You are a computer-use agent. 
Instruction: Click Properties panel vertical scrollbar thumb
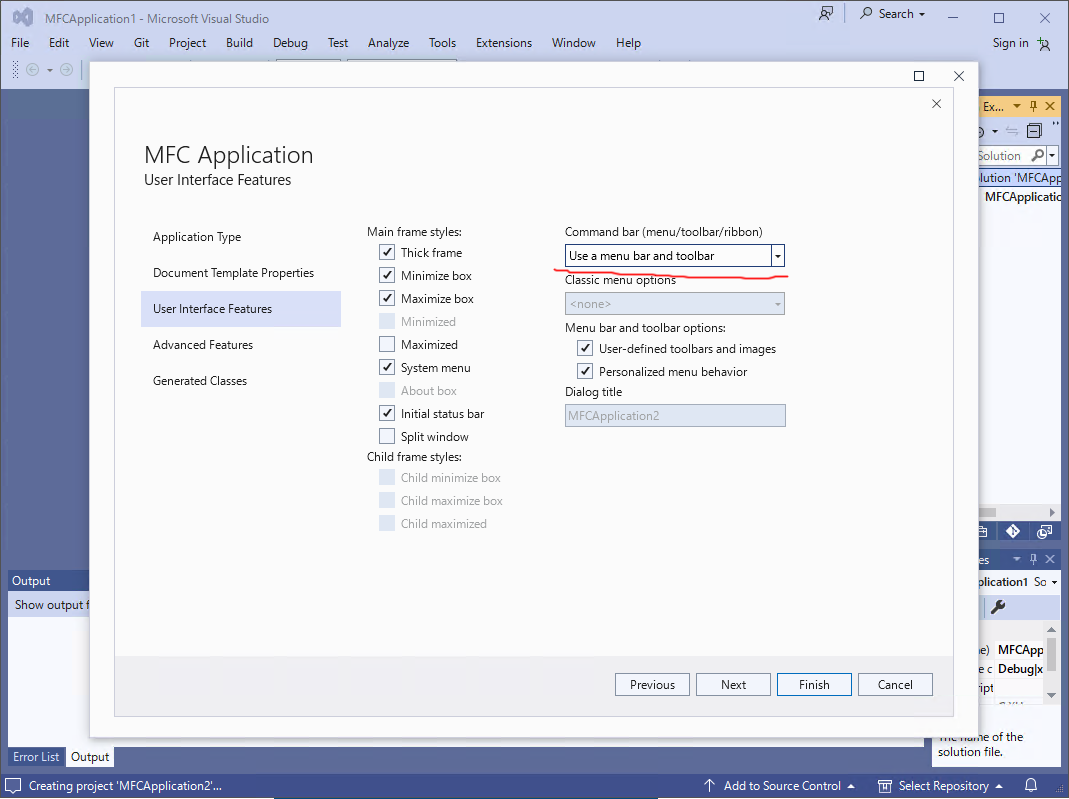(x=1051, y=654)
